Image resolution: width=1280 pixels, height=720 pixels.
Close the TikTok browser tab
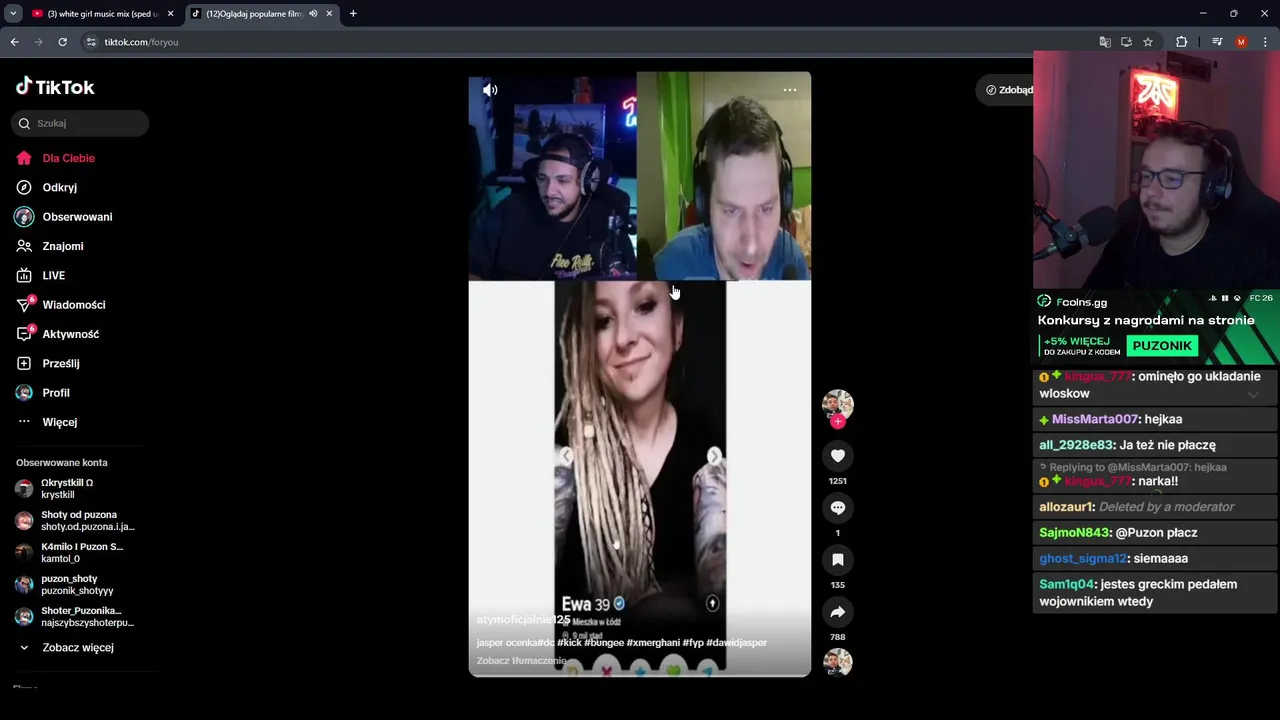pyautogui.click(x=329, y=14)
